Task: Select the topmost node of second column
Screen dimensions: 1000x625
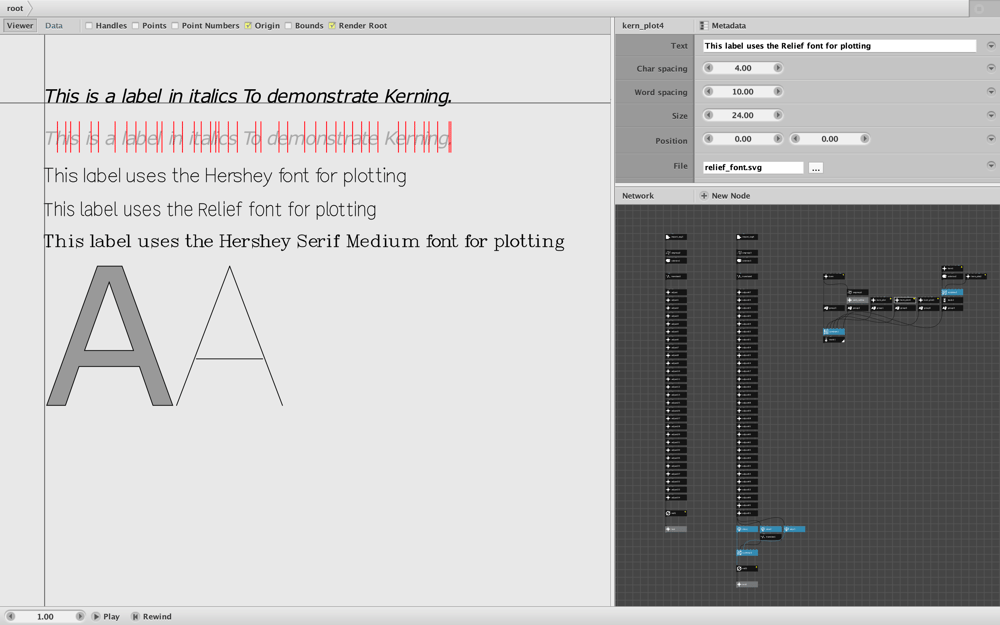Action: pos(747,237)
